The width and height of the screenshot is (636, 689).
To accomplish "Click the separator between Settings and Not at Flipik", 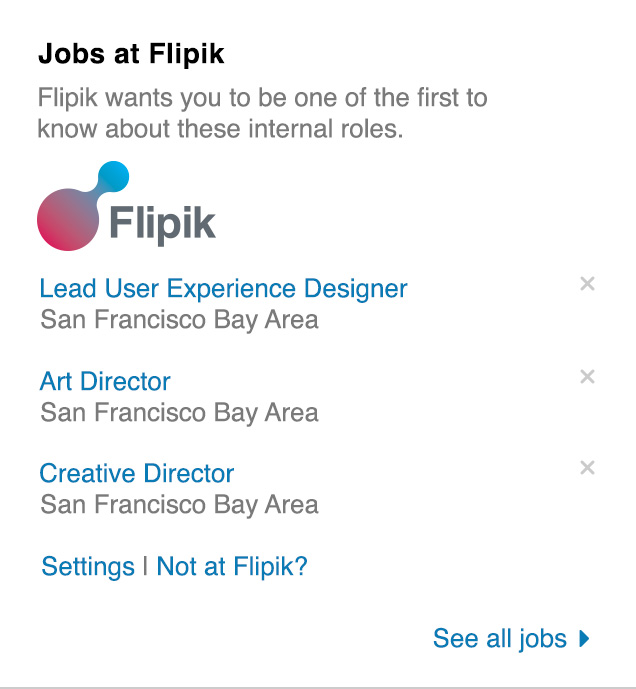I will coord(145,567).
